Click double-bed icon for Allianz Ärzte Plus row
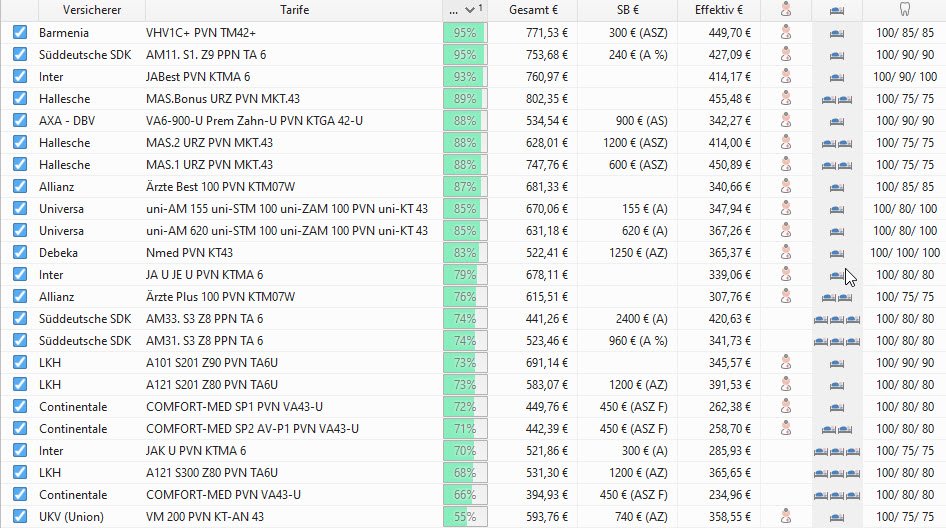946x528 pixels. point(837,297)
